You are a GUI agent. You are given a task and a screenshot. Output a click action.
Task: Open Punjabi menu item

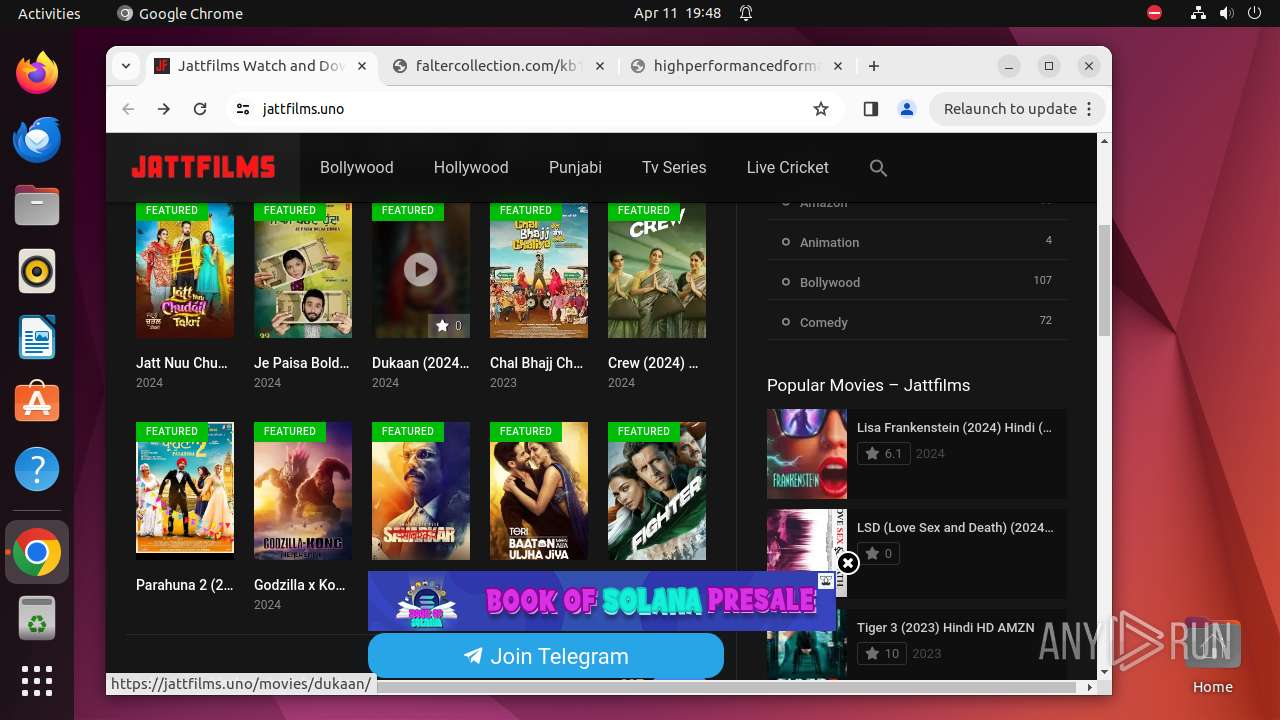(575, 168)
